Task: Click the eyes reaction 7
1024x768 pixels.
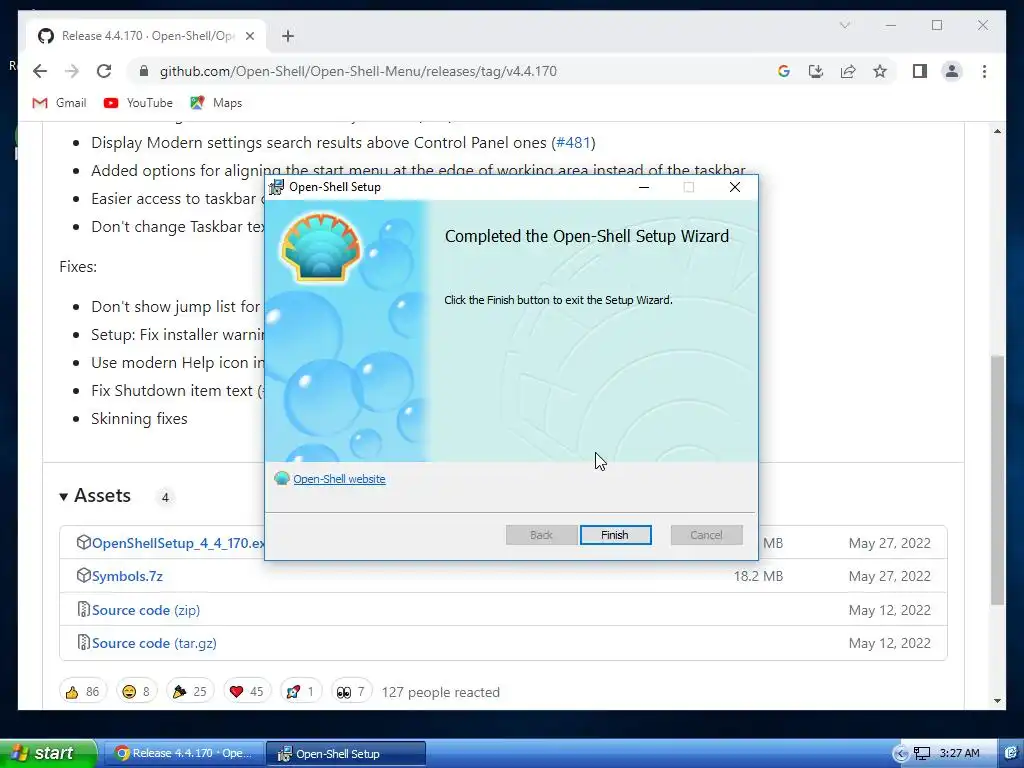Action: coord(351,692)
